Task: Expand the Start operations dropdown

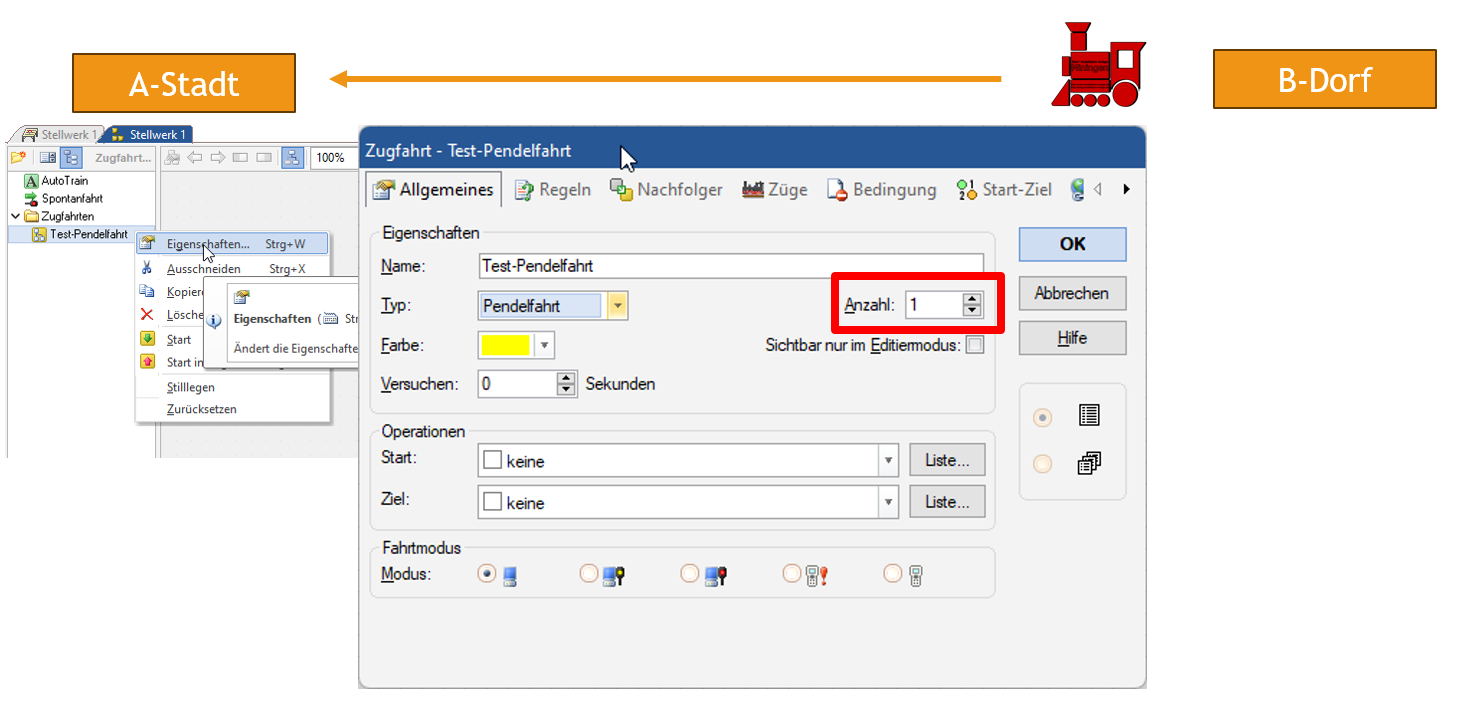Action: (x=887, y=461)
